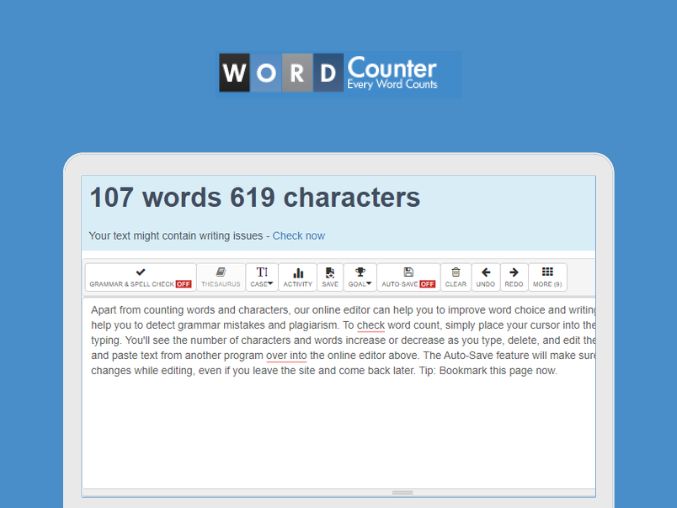677x508 pixels.
Task: Enable the Auto-Save toggle
Action: (408, 277)
